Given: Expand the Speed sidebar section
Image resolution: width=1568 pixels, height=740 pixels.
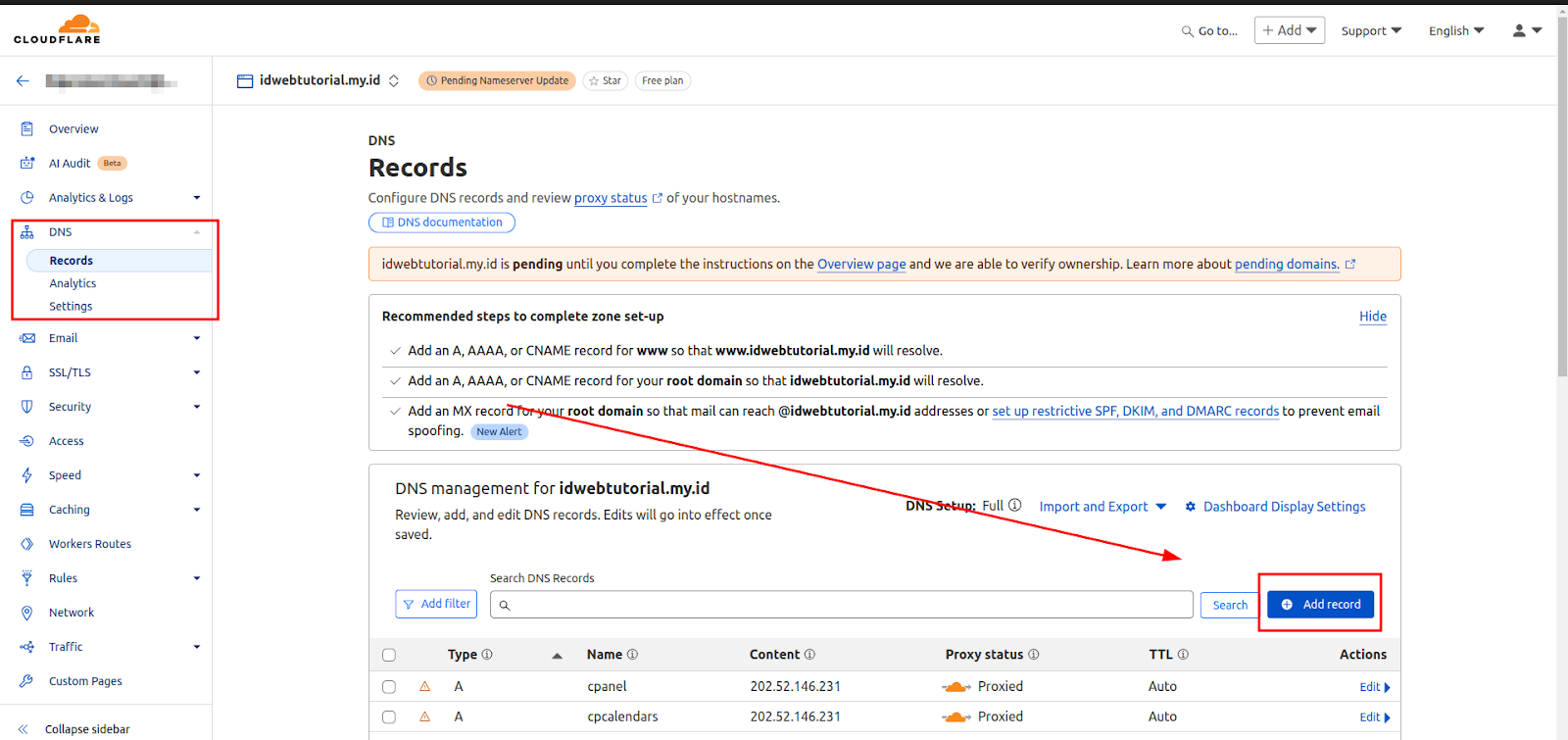Looking at the screenshot, I should pos(197,475).
